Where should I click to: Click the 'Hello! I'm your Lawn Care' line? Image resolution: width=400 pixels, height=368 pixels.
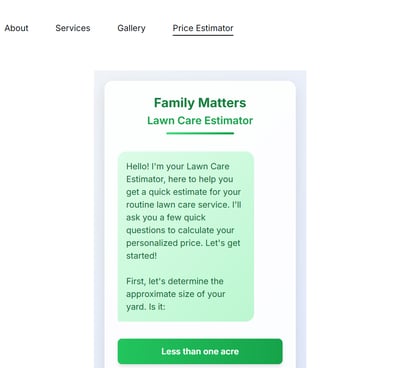click(x=178, y=166)
